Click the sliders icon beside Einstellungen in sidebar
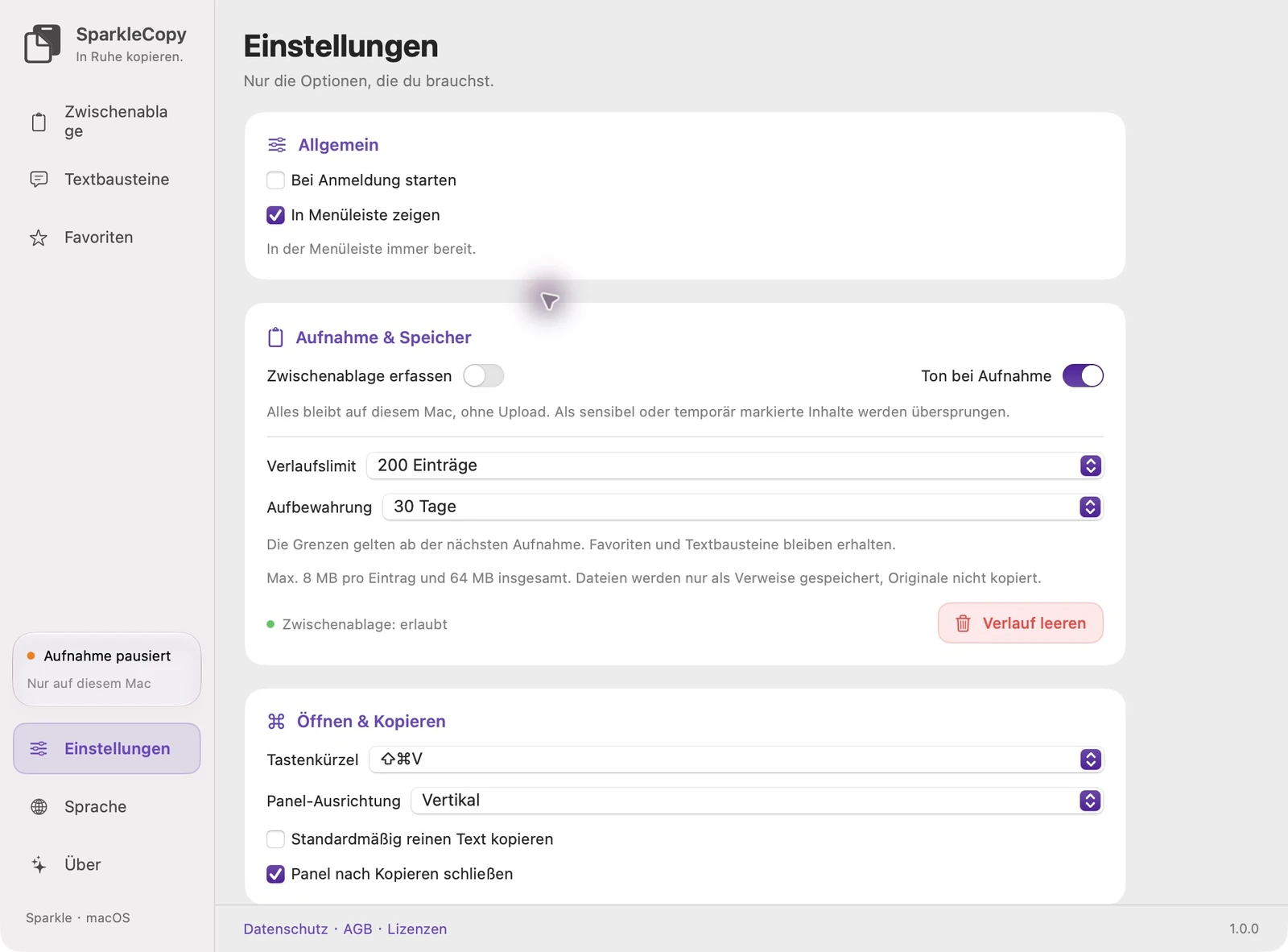 pyautogui.click(x=39, y=749)
